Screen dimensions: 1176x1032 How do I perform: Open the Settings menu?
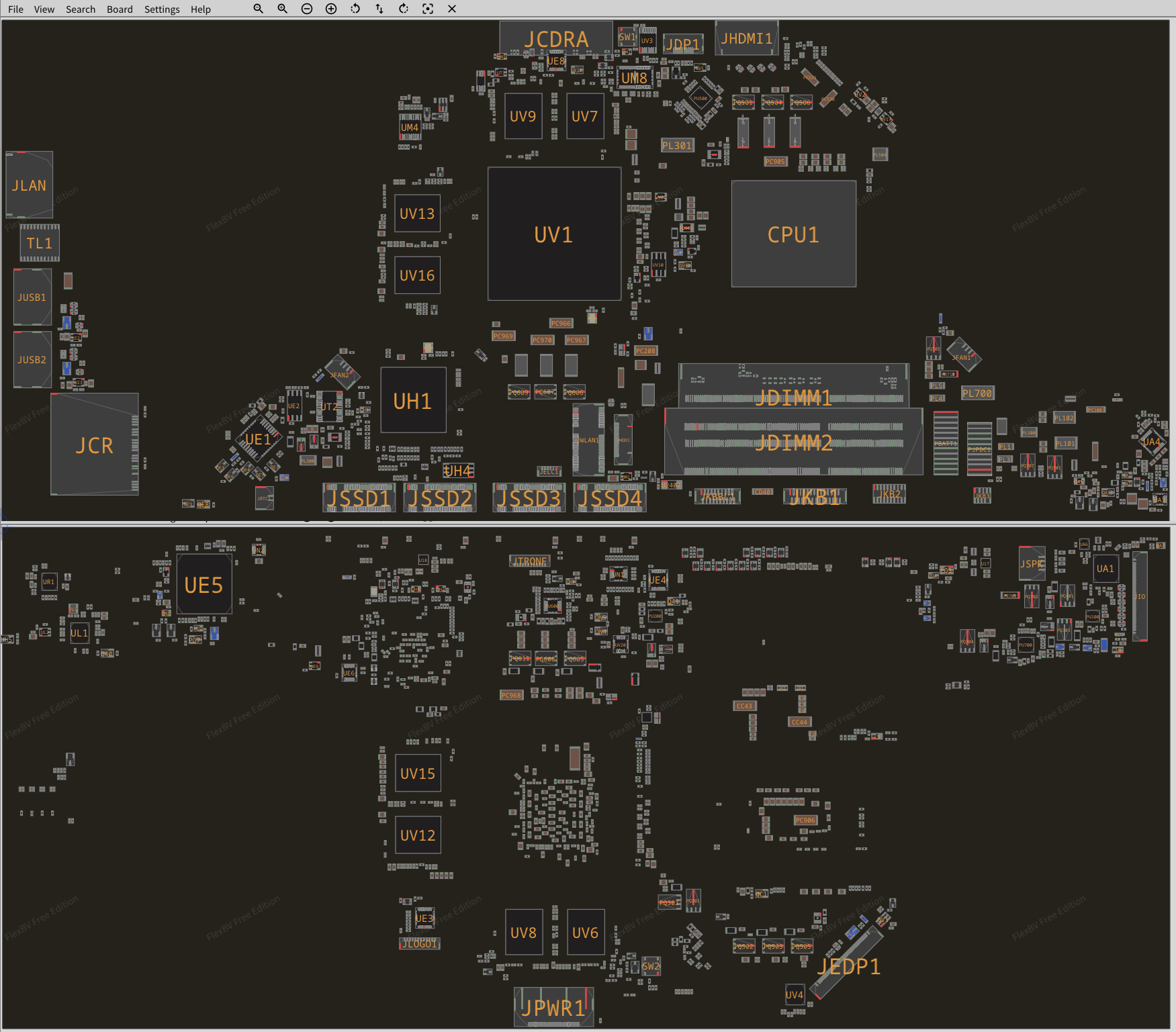click(162, 9)
